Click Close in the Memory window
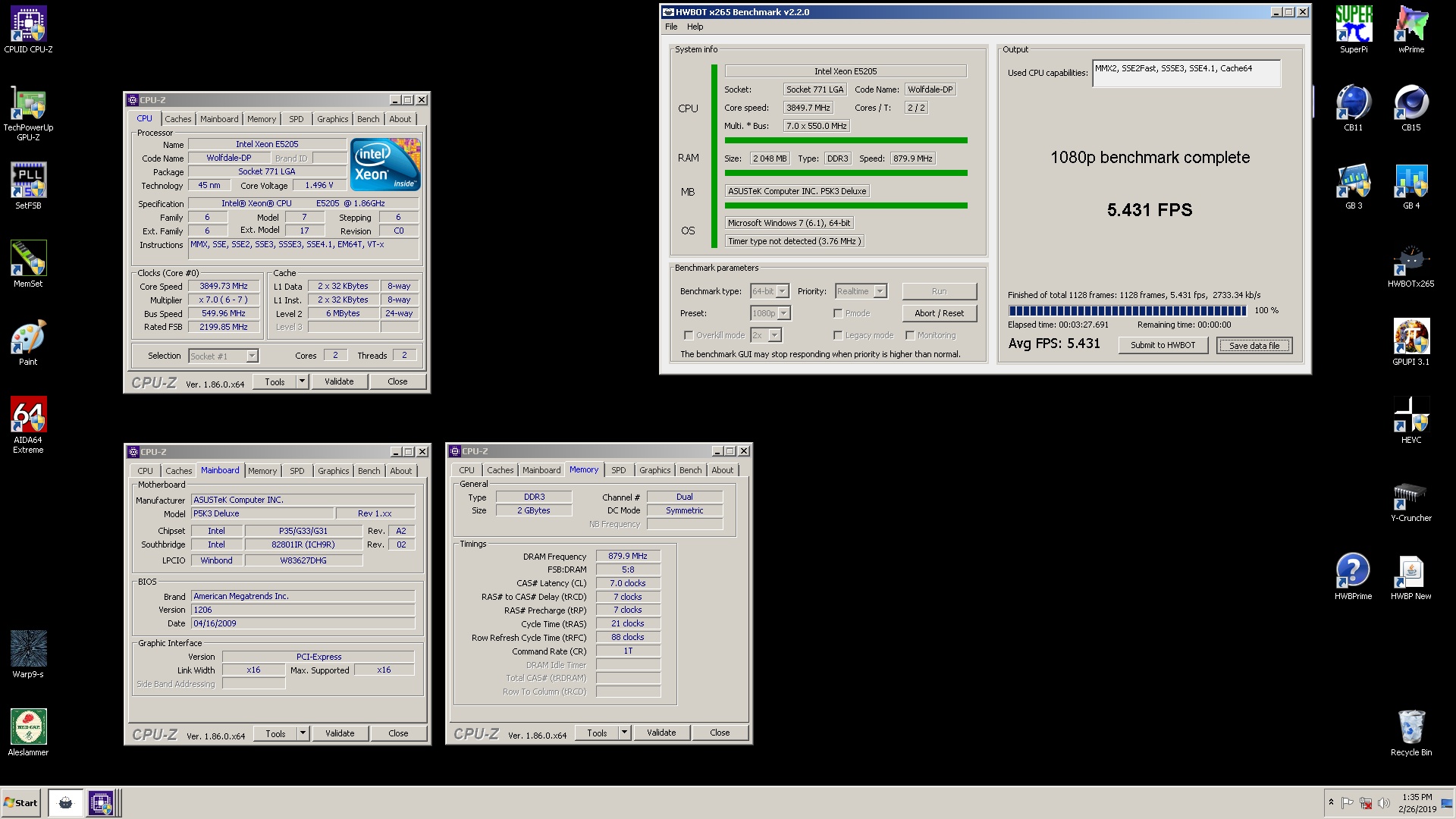The image size is (1456, 819). pos(720,733)
